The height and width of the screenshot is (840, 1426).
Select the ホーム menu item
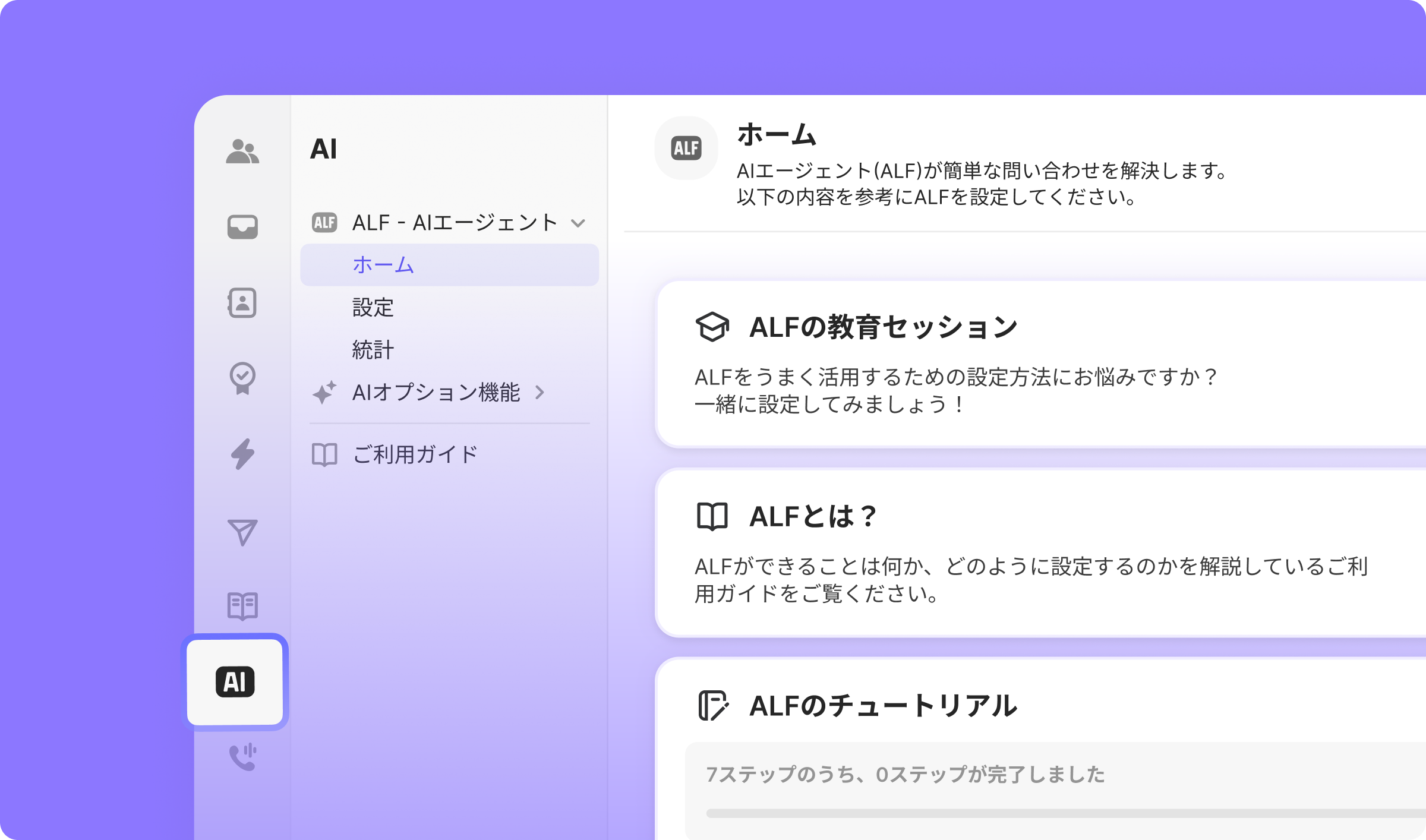450,265
